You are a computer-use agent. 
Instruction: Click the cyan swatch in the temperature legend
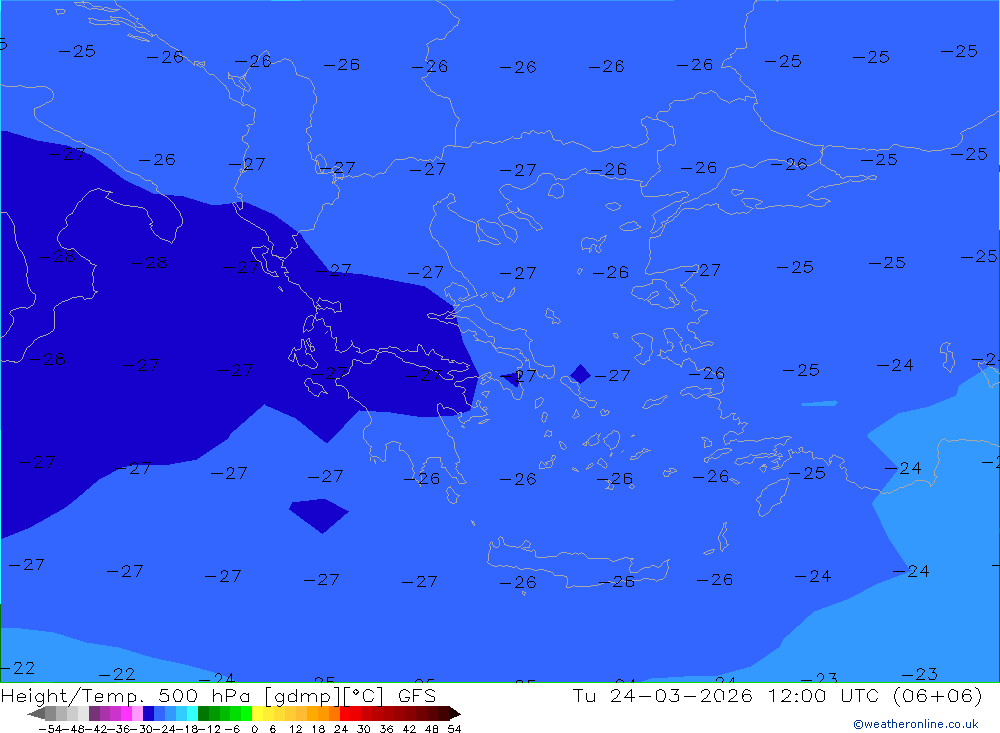tap(192, 713)
